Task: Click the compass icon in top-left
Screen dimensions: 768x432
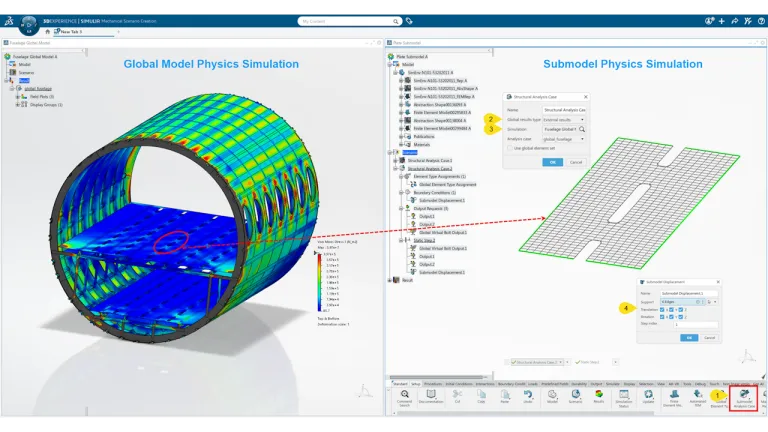Action: pos(28,24)
